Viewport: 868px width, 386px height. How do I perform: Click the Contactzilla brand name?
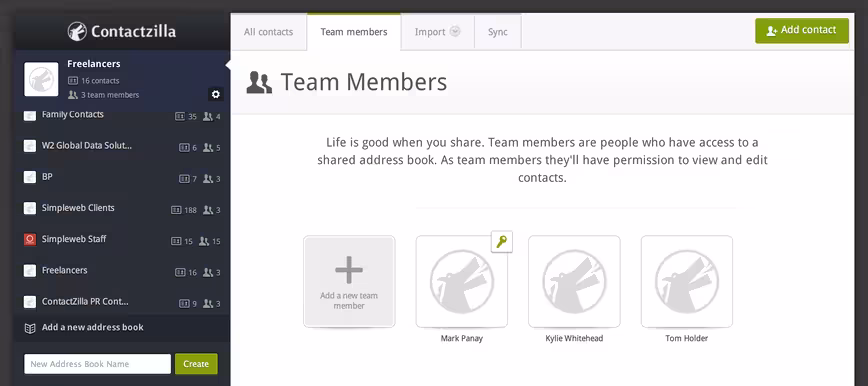tap(133, 32)
